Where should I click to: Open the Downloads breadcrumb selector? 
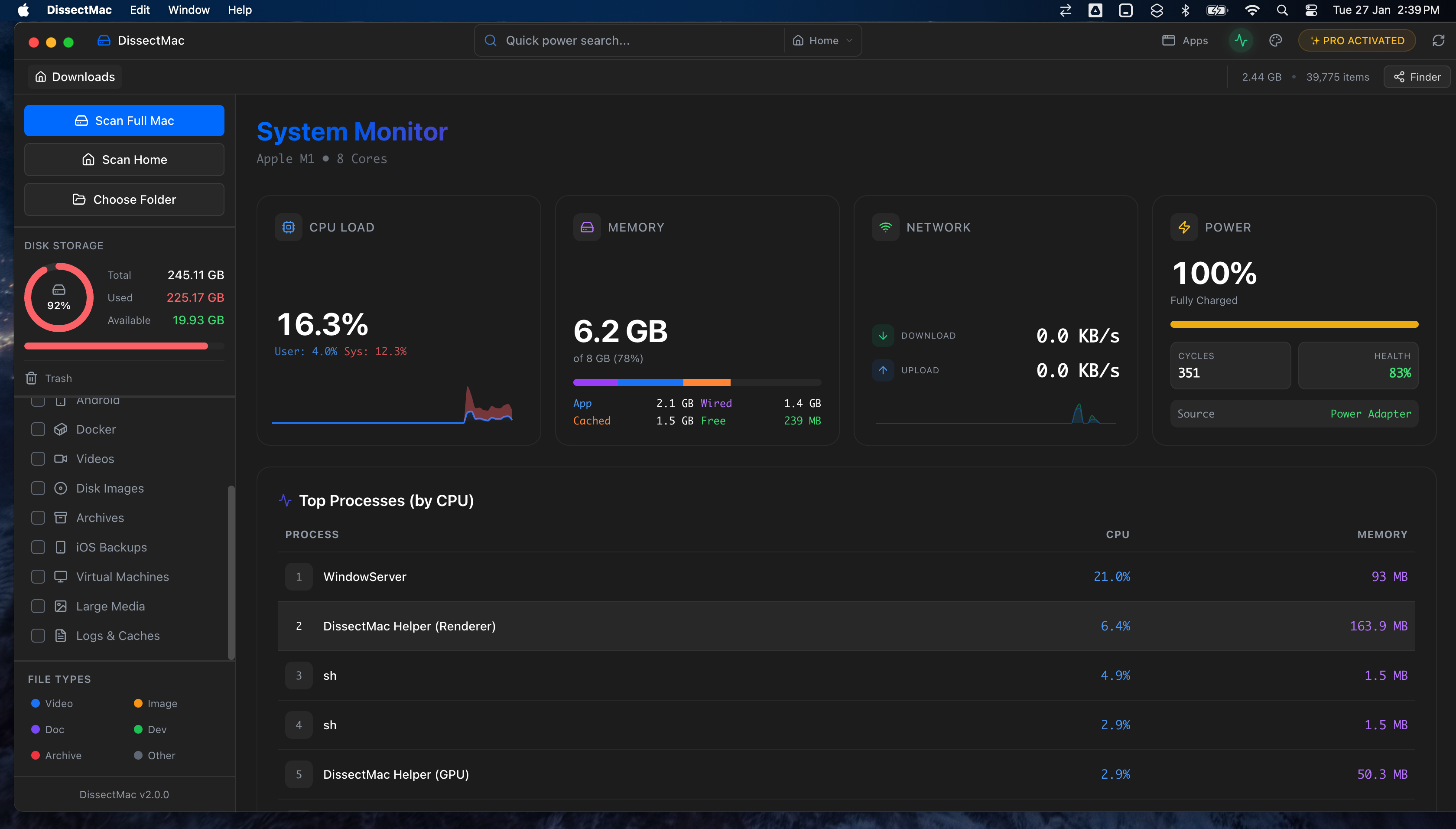pos(75,77)
